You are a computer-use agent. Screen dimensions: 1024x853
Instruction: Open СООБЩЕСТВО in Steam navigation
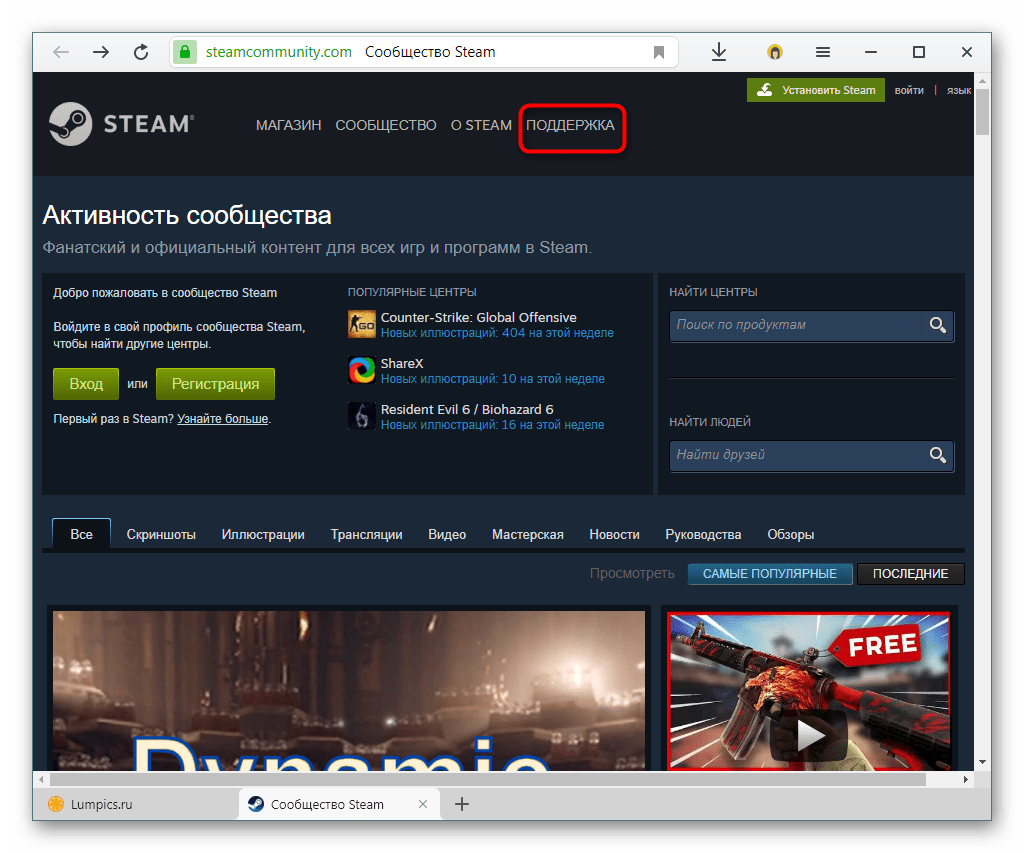tap(386, 125)
